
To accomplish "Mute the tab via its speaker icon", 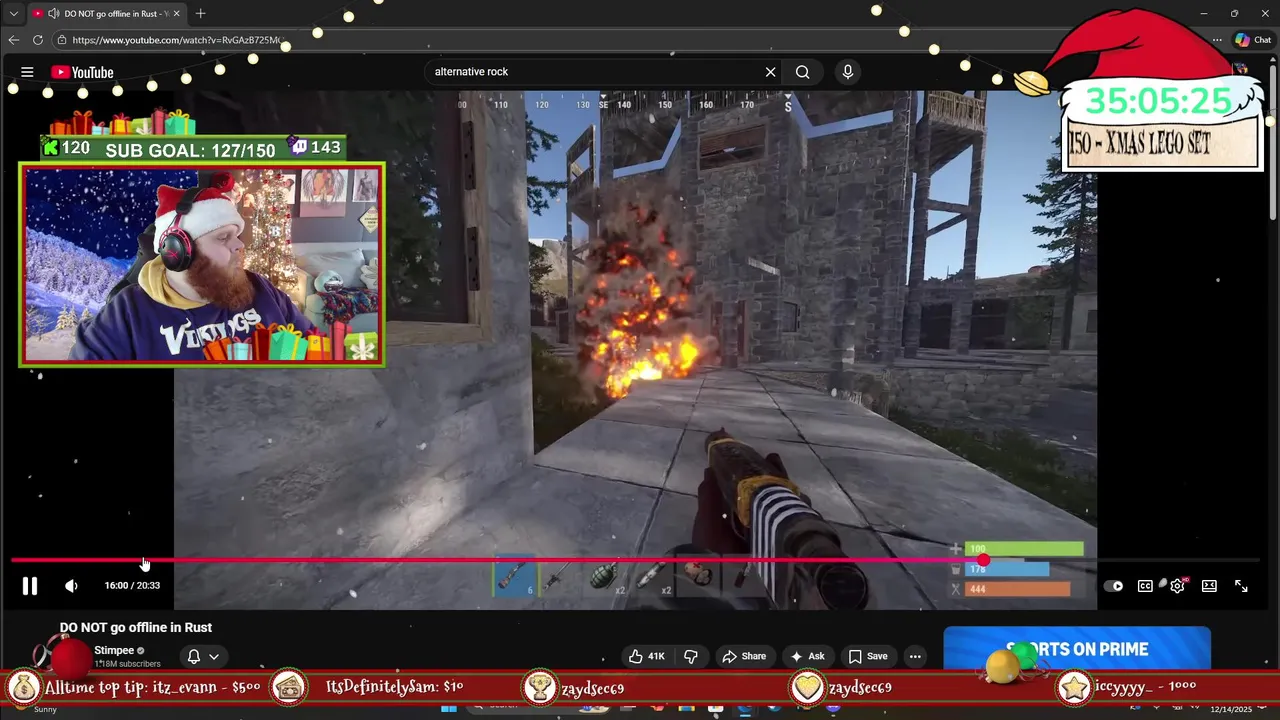I will pos(54,14).
